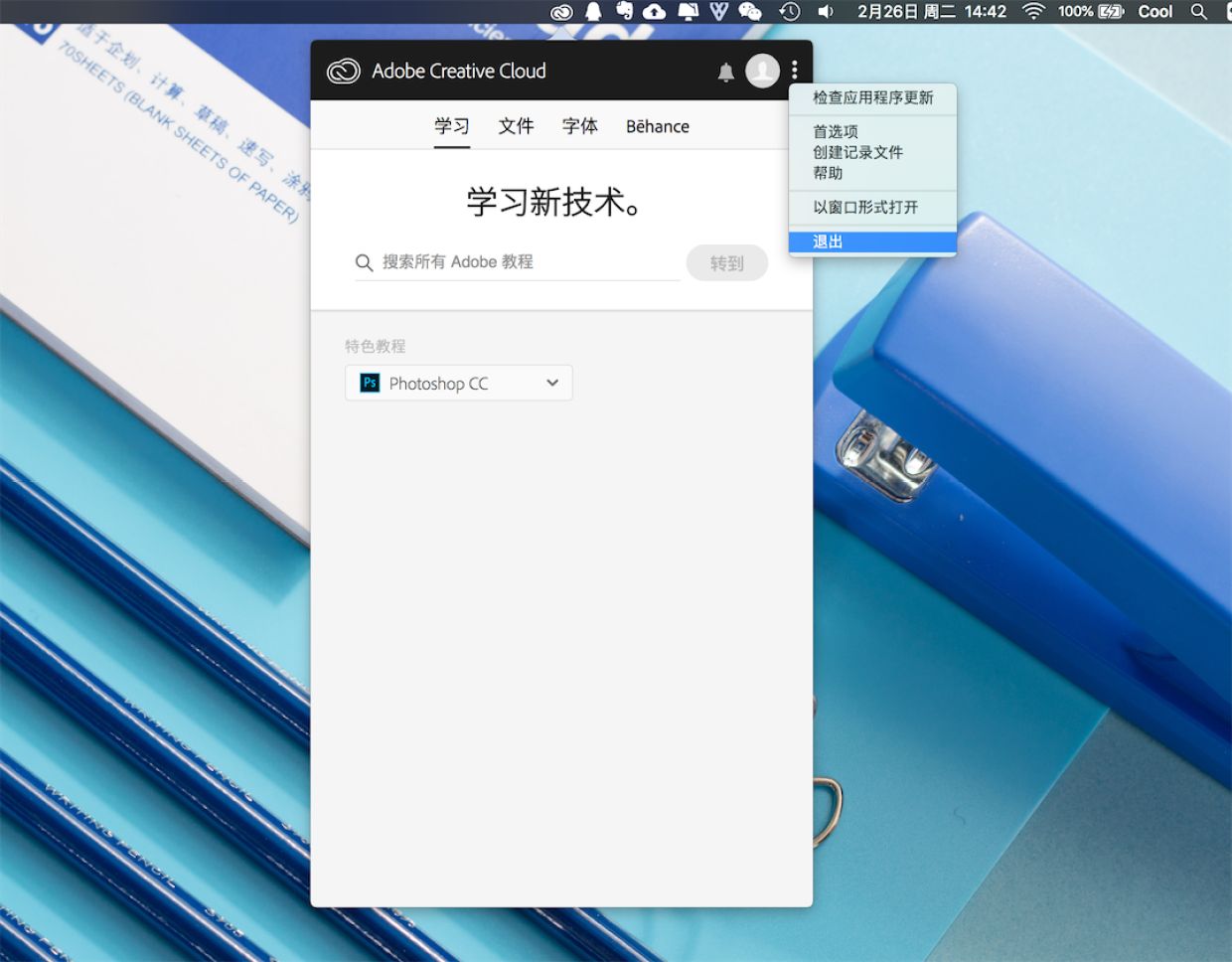Click the 特色教程 label
The image size is (1232, 962).
pyautogui.click(x=376, y=346)
